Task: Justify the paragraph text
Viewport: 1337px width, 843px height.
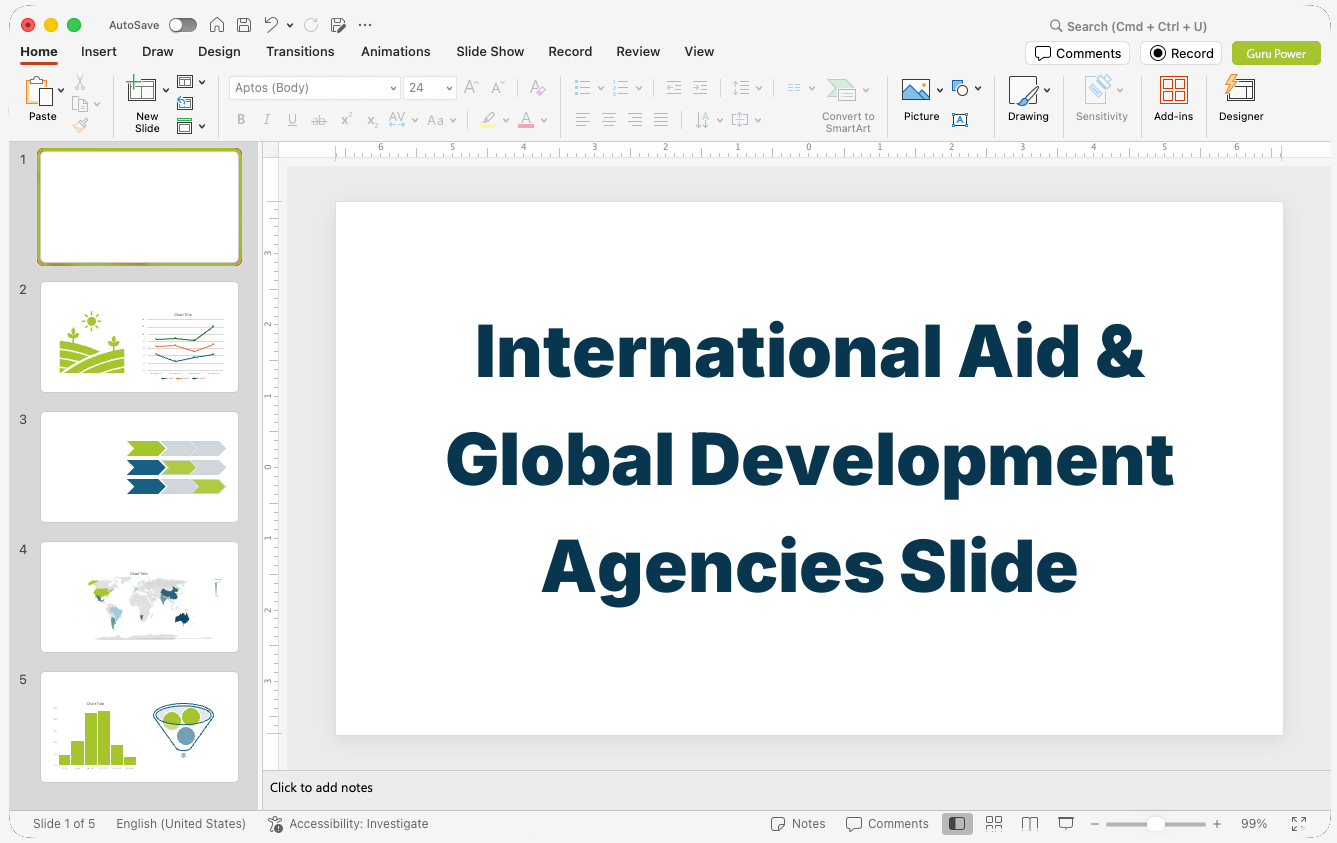Action: pyautogui.click(x=661, y=120)
